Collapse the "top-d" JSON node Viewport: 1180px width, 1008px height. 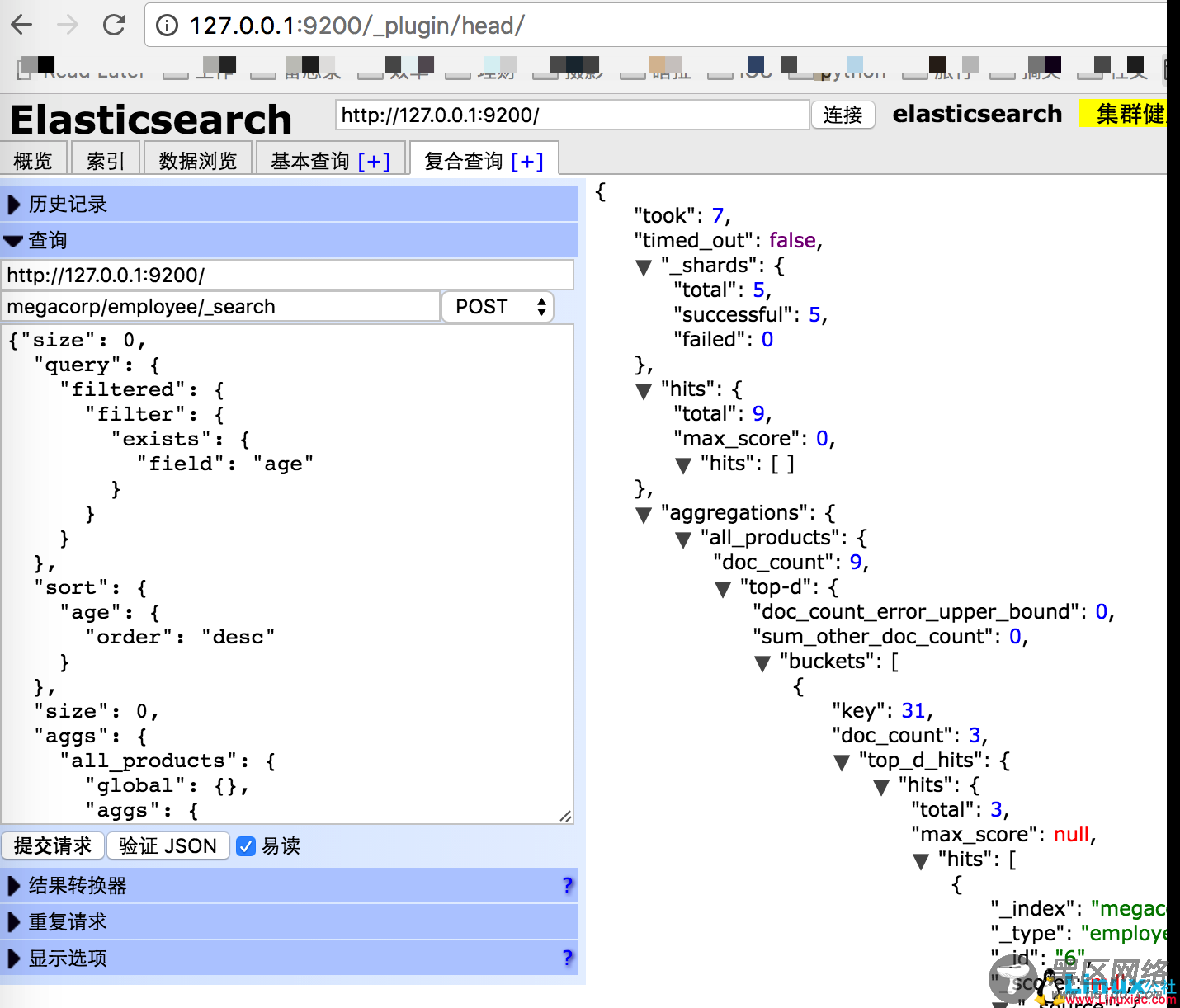(724, 589)
